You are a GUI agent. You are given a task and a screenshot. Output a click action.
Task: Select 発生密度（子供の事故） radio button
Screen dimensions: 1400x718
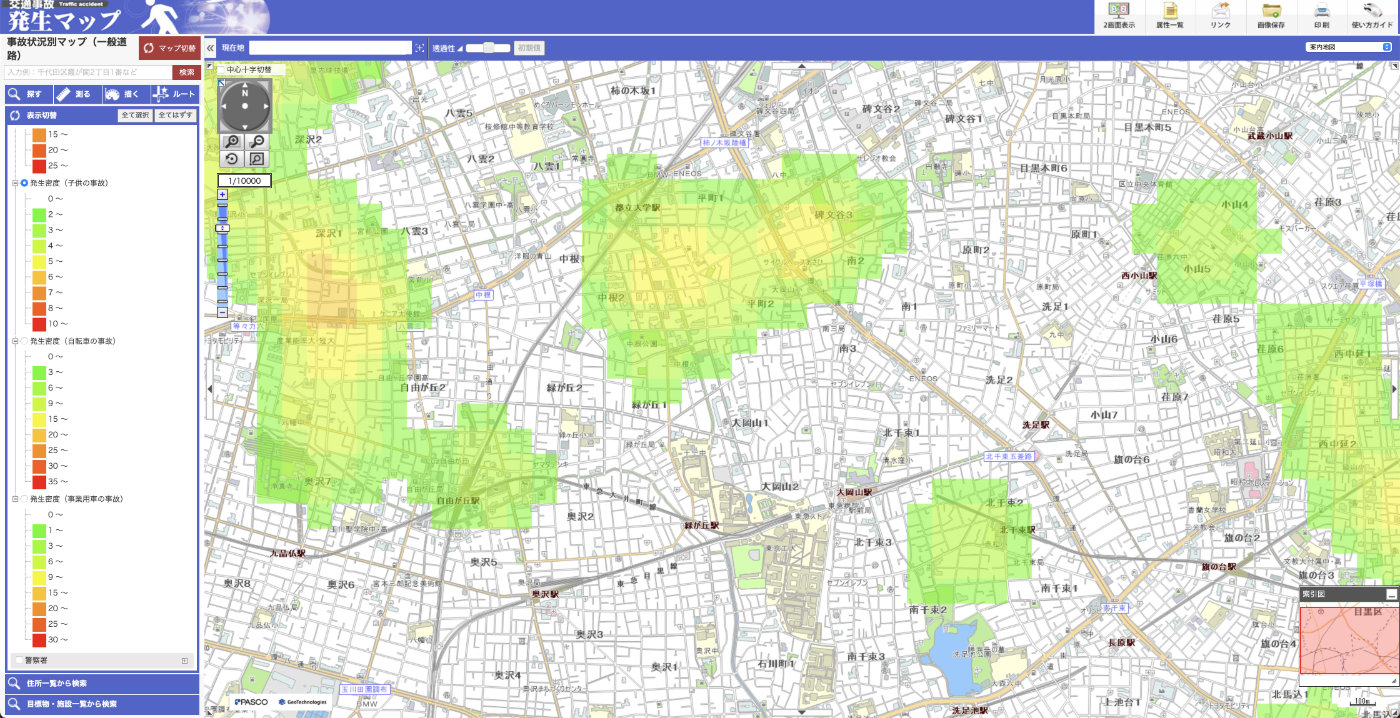[x=24, y=183]
